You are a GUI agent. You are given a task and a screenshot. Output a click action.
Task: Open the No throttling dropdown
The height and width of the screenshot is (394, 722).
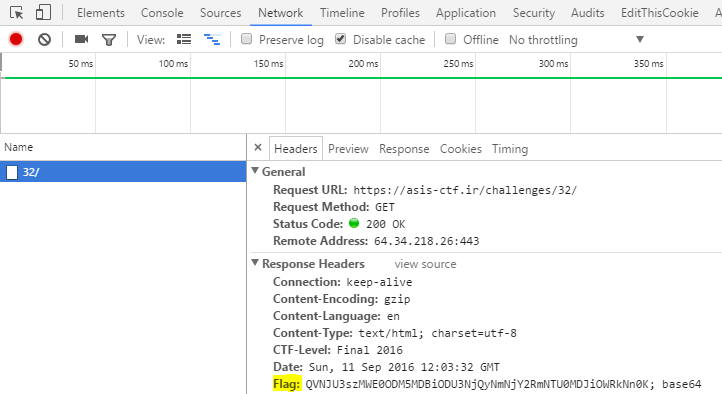[576, 40]
